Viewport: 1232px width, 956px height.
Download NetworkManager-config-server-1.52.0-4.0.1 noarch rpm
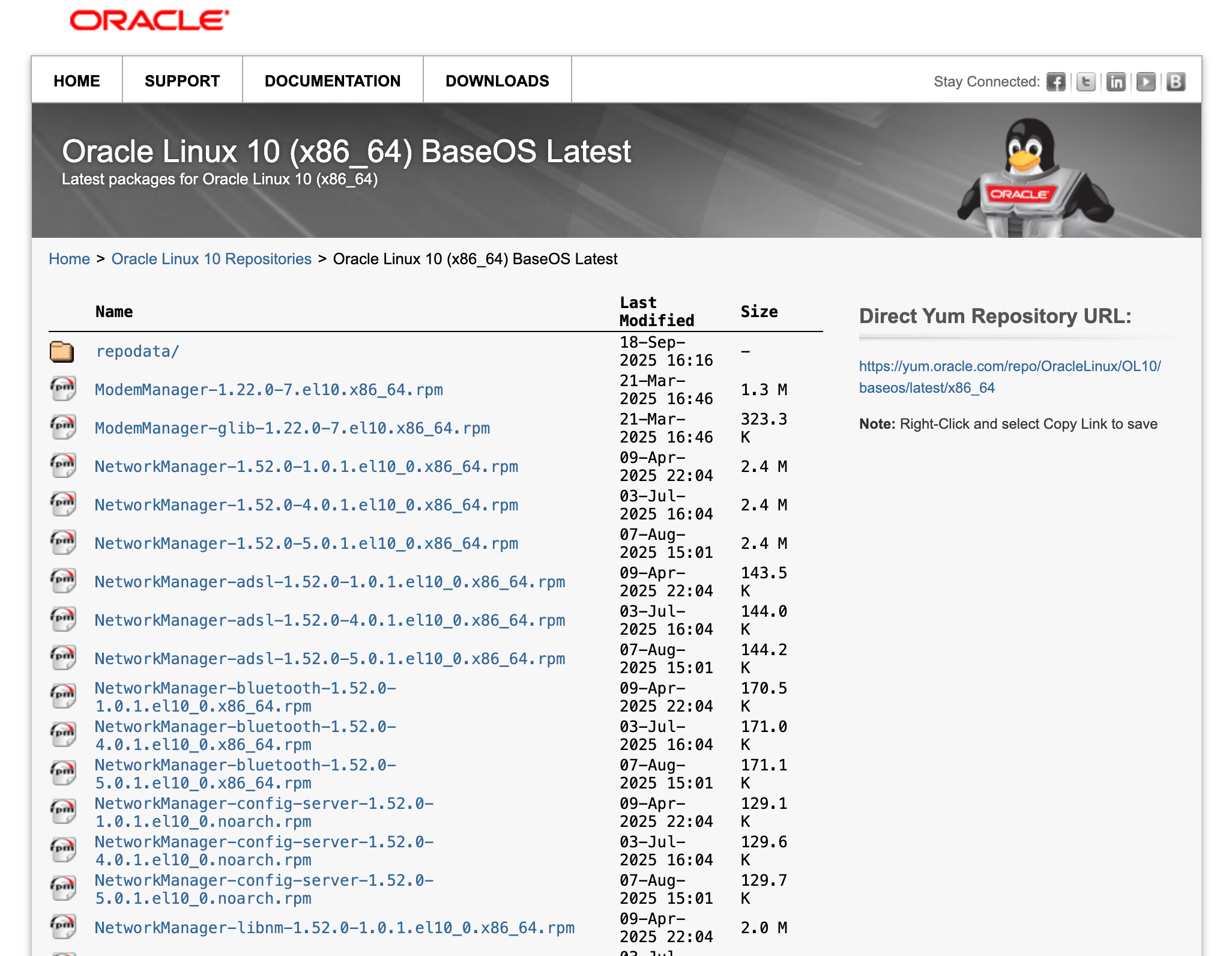click(264, 851)
